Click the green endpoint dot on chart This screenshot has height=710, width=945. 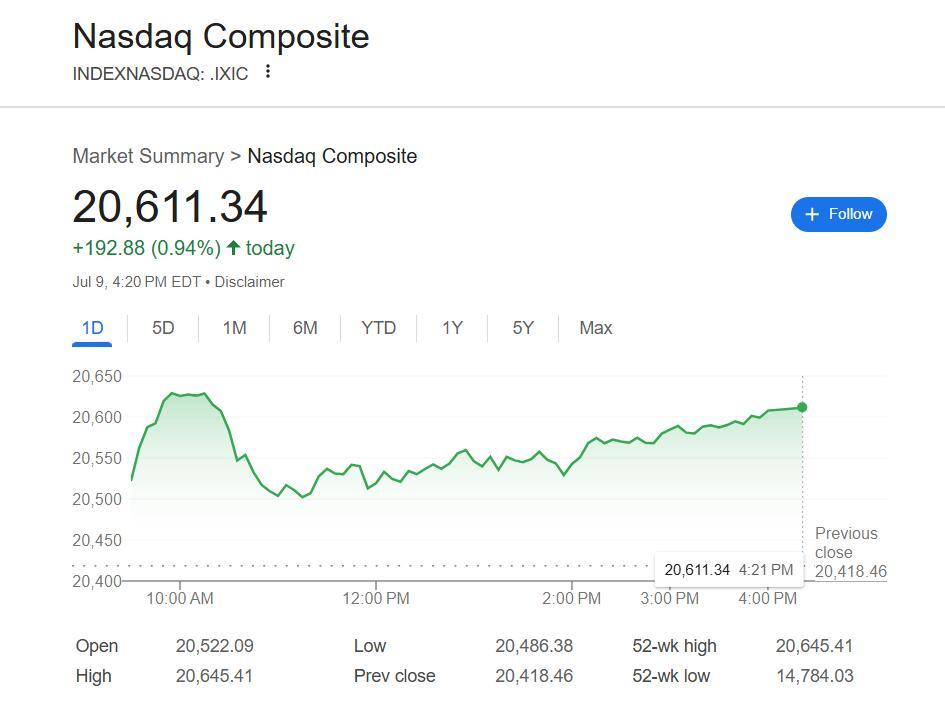coord(802,407)
